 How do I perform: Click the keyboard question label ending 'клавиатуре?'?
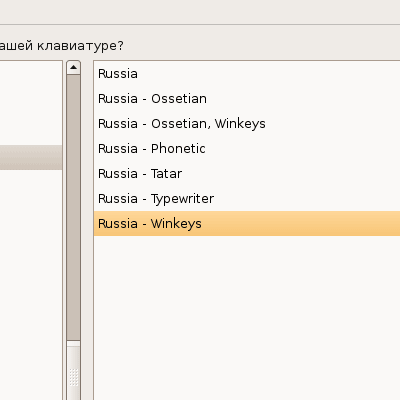[x=62, y=45]
